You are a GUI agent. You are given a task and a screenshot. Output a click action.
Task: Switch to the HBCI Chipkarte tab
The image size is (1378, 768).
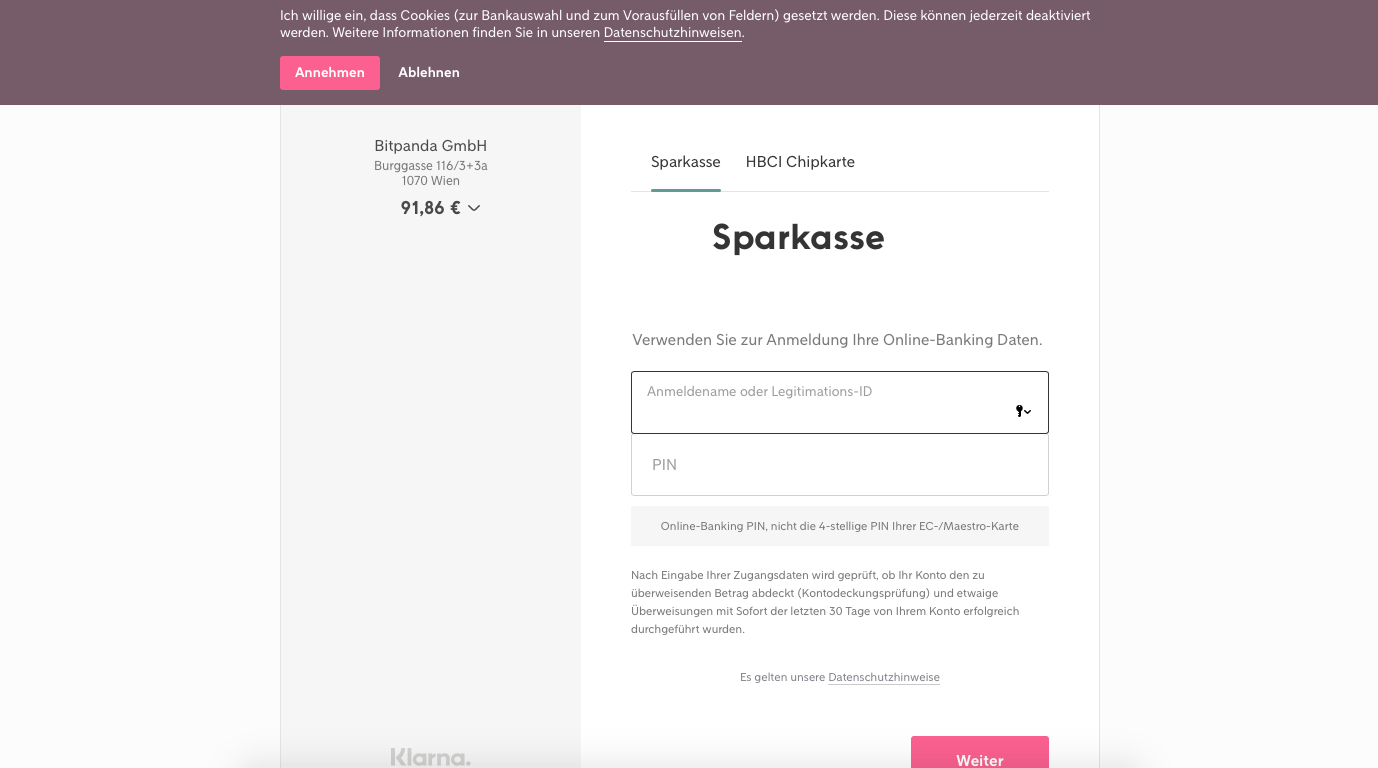click(800, 162)
